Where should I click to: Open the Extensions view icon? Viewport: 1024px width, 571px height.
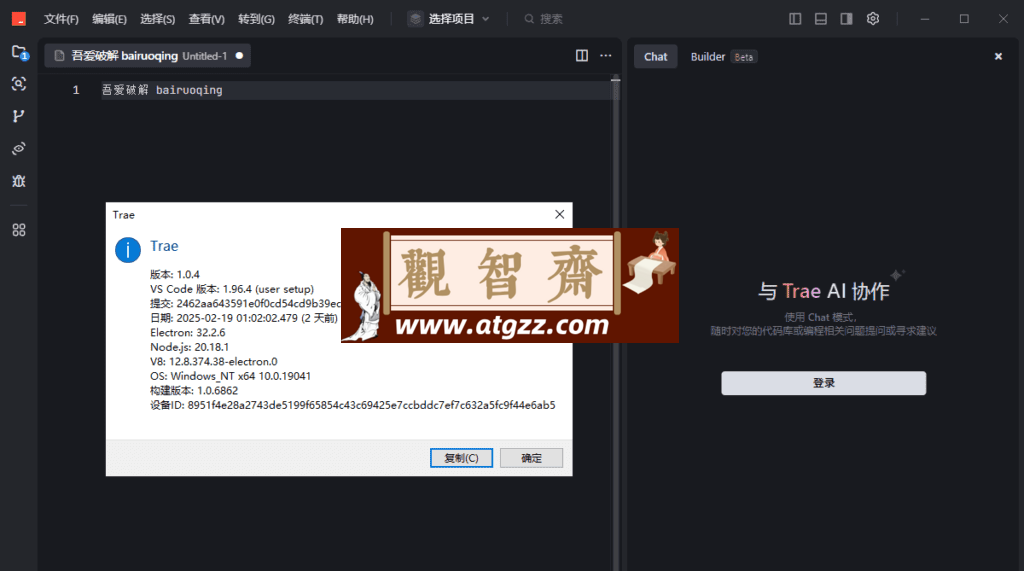point(19,230)
